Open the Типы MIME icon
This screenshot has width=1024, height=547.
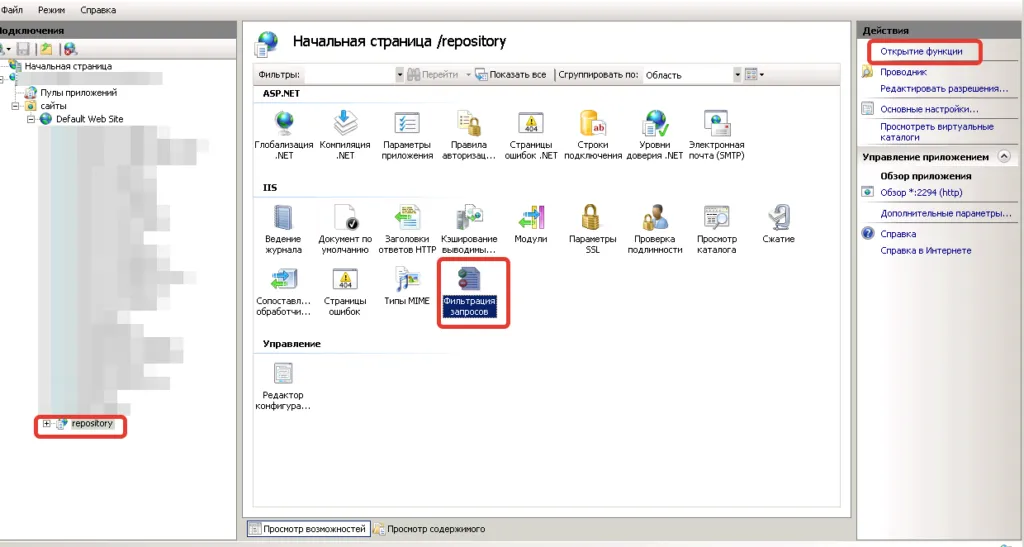click(x=407, y=280)
